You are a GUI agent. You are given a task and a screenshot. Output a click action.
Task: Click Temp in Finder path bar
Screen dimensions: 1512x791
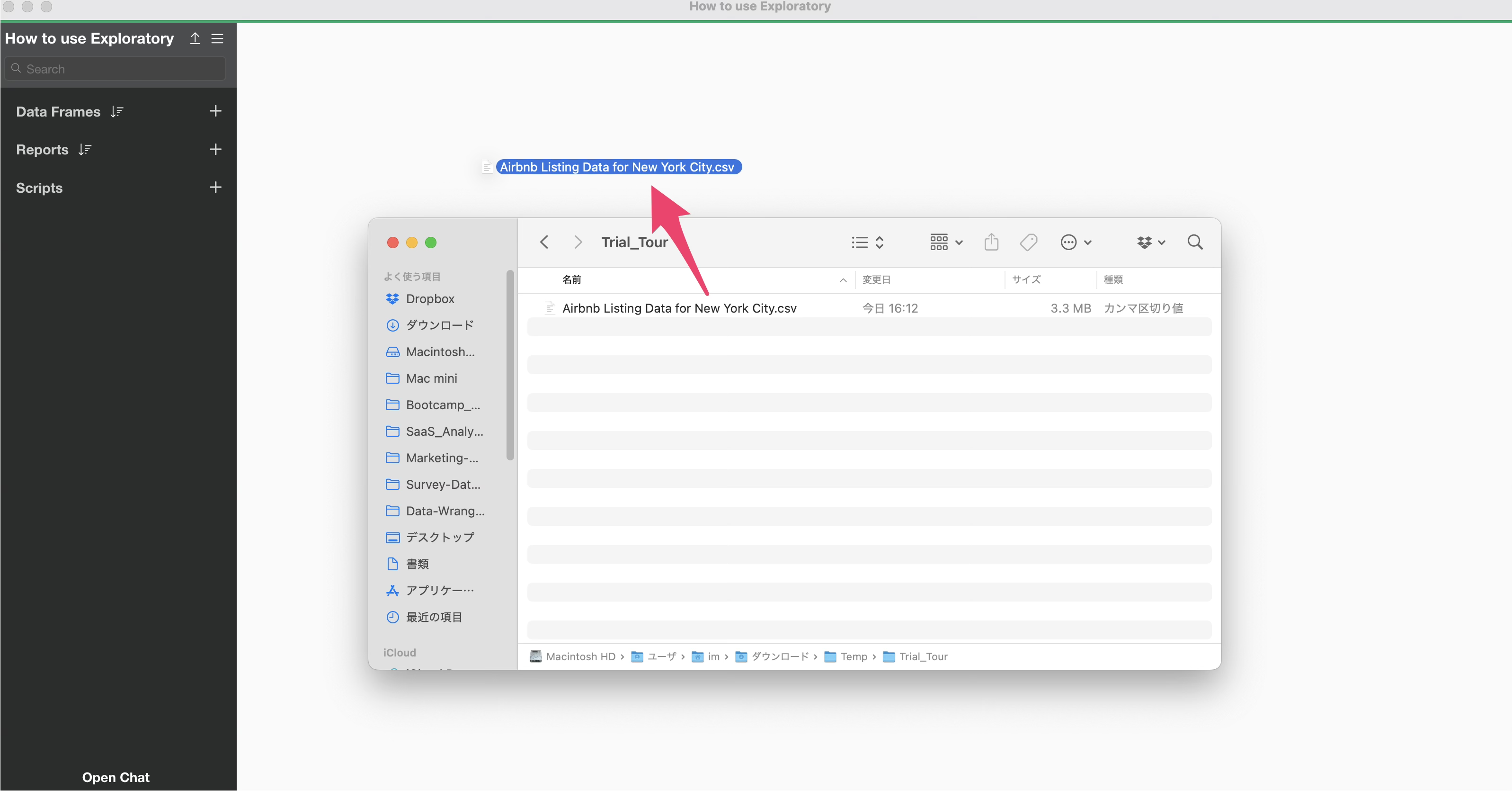pos(846,656)
